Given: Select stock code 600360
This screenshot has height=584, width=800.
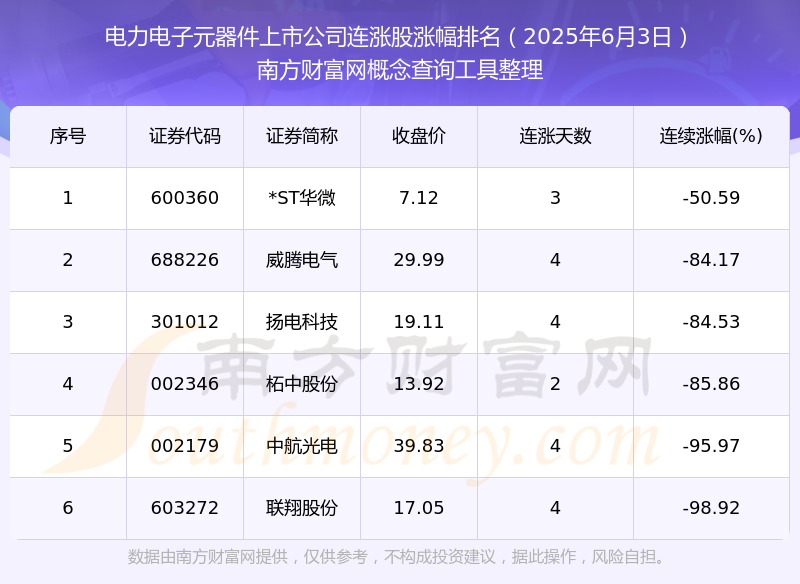Looking at the screenshot, I should pos(185,198).
